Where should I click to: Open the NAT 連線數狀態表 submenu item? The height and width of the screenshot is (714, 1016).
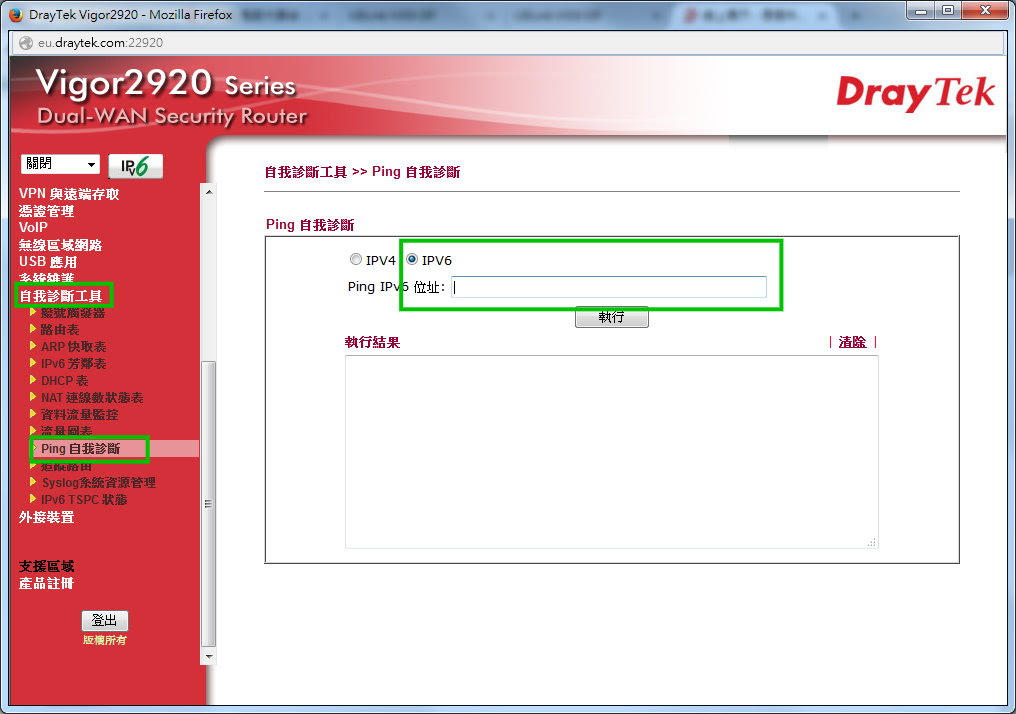point(92,397)
